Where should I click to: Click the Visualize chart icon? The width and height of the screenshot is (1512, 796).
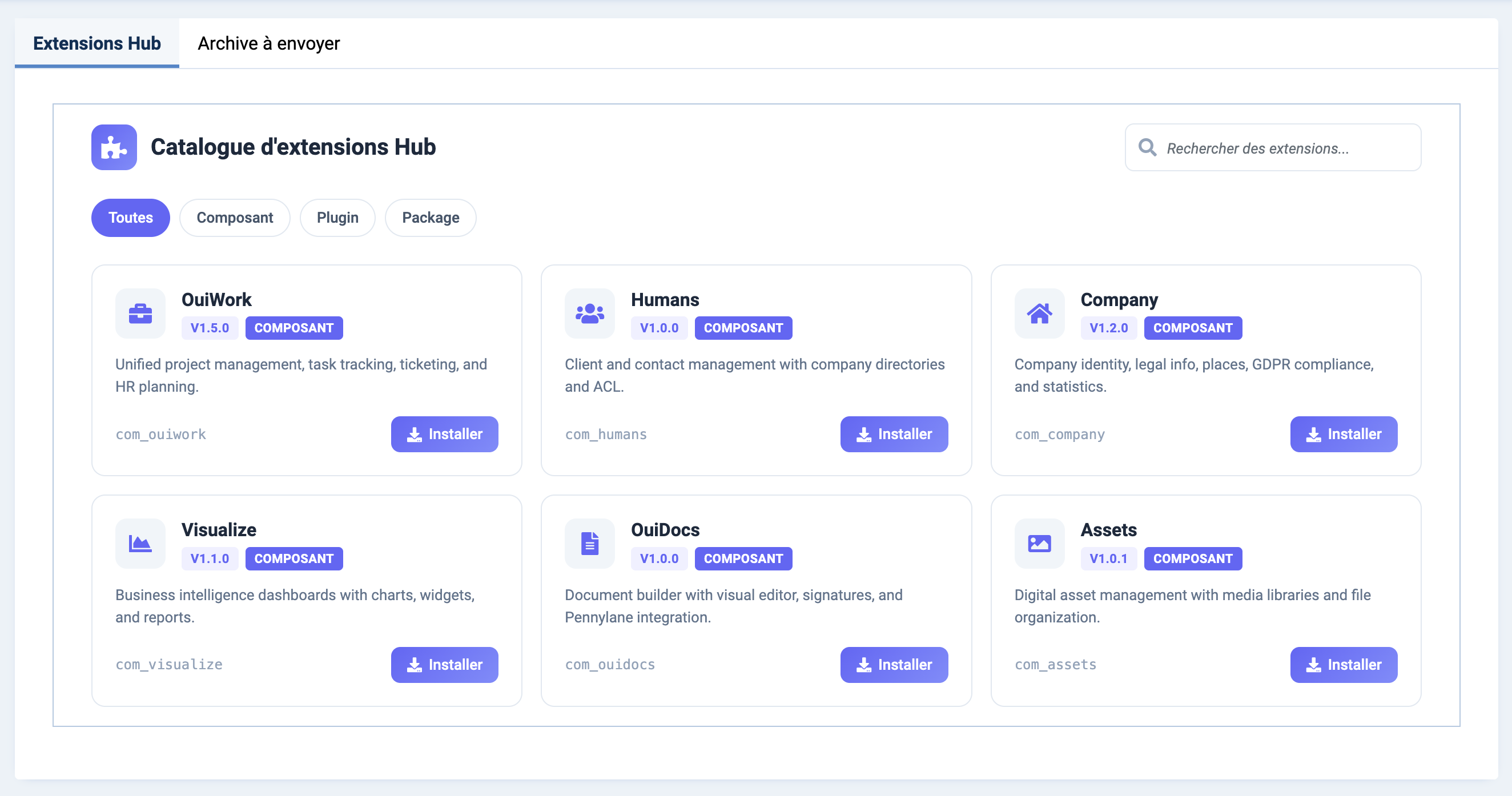pyautogui.click(x=140, y=544)
